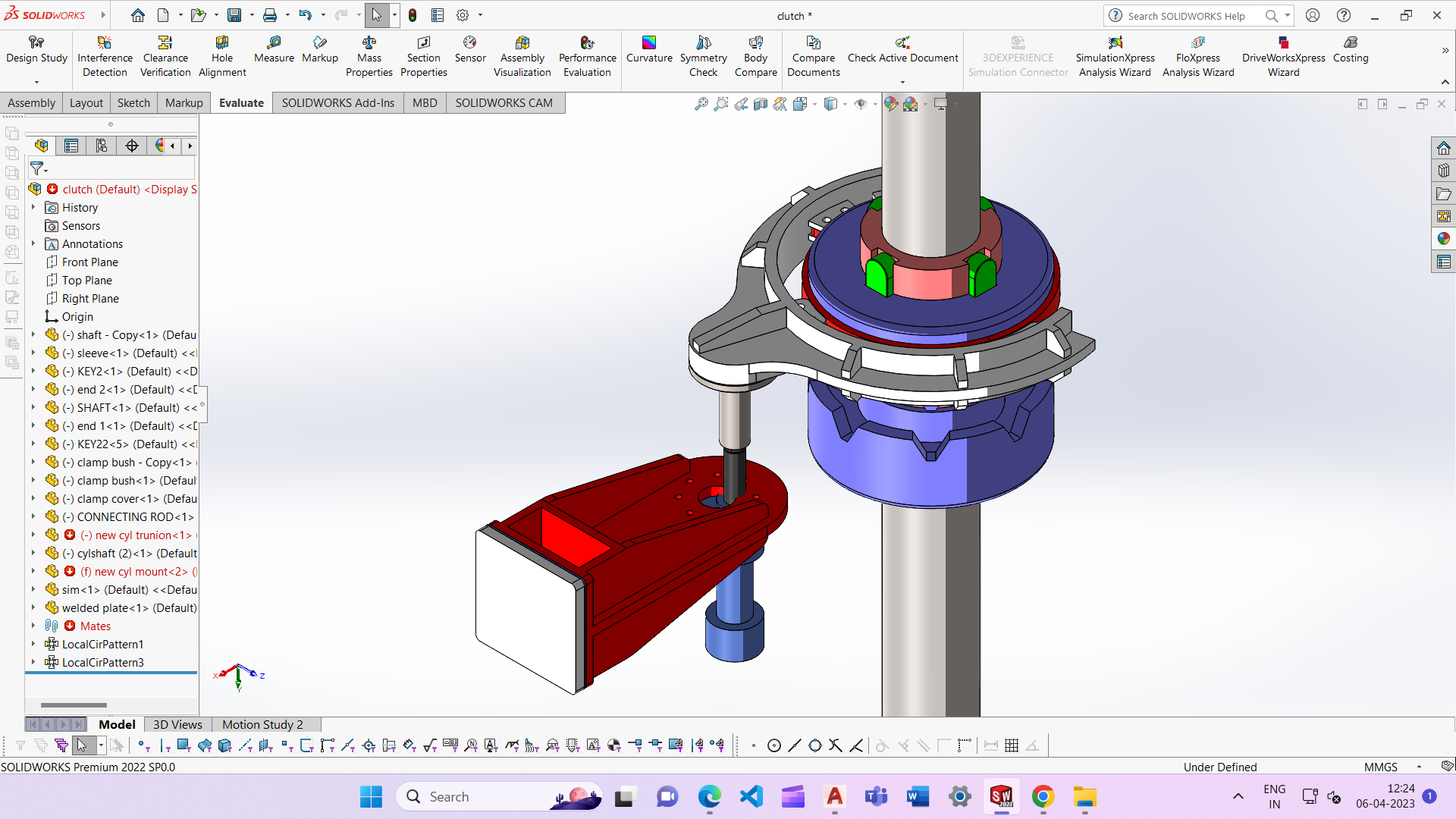Viewport: 1456px width, 819px height.
Task: Open Microsoft Word from taskbar
Action: click(918, 796)
